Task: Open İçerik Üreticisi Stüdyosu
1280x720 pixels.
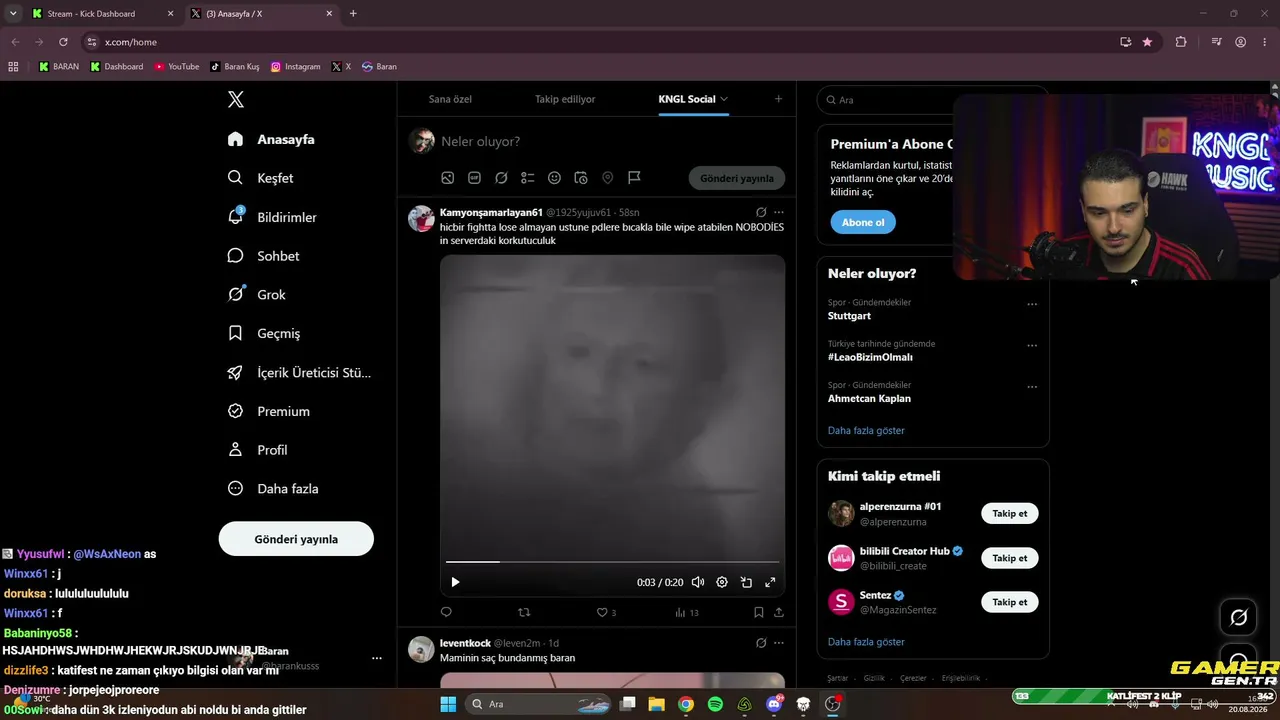Action: 299,372
